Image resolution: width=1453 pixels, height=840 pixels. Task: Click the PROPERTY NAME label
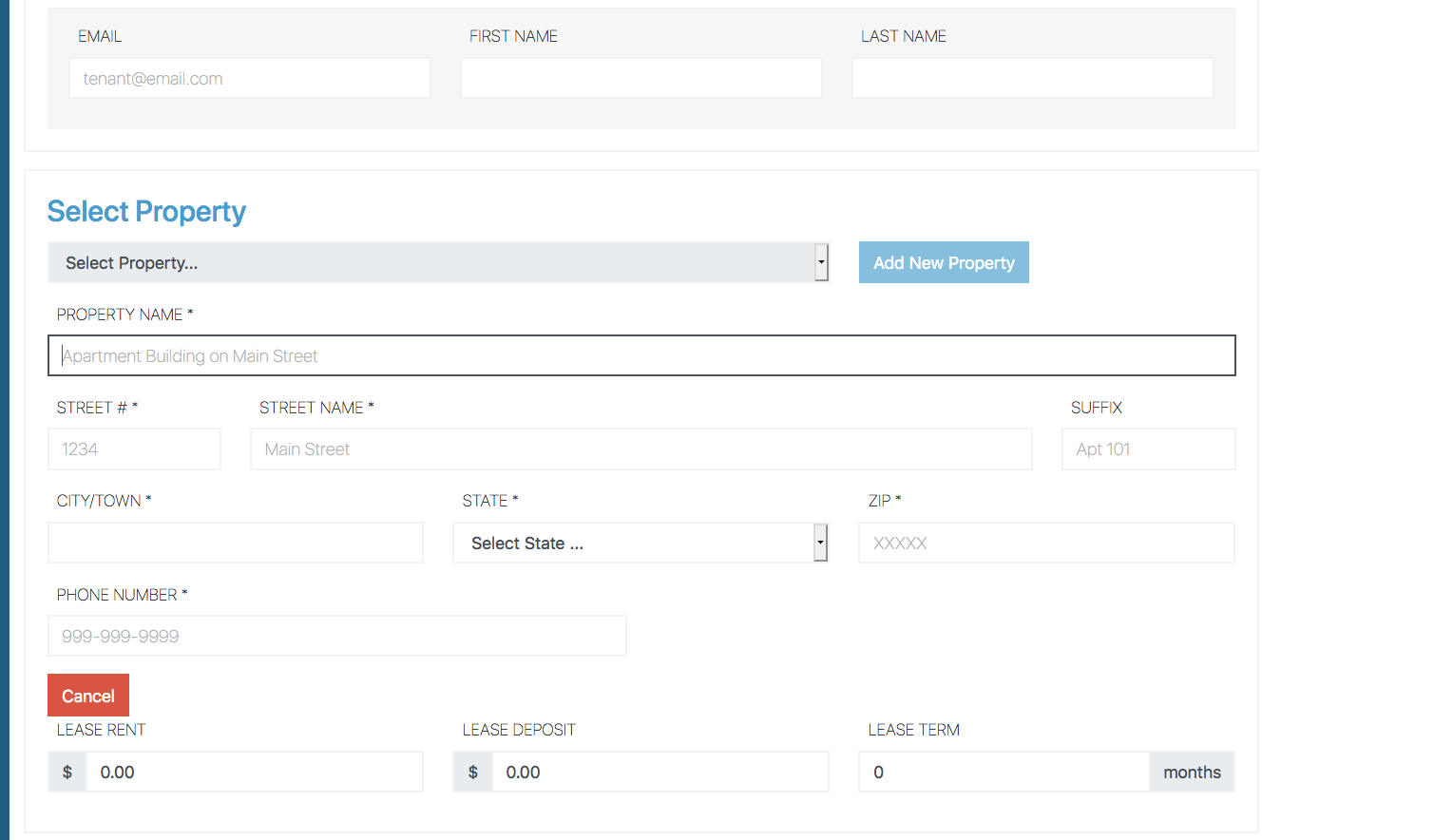(x=124, y=315)
